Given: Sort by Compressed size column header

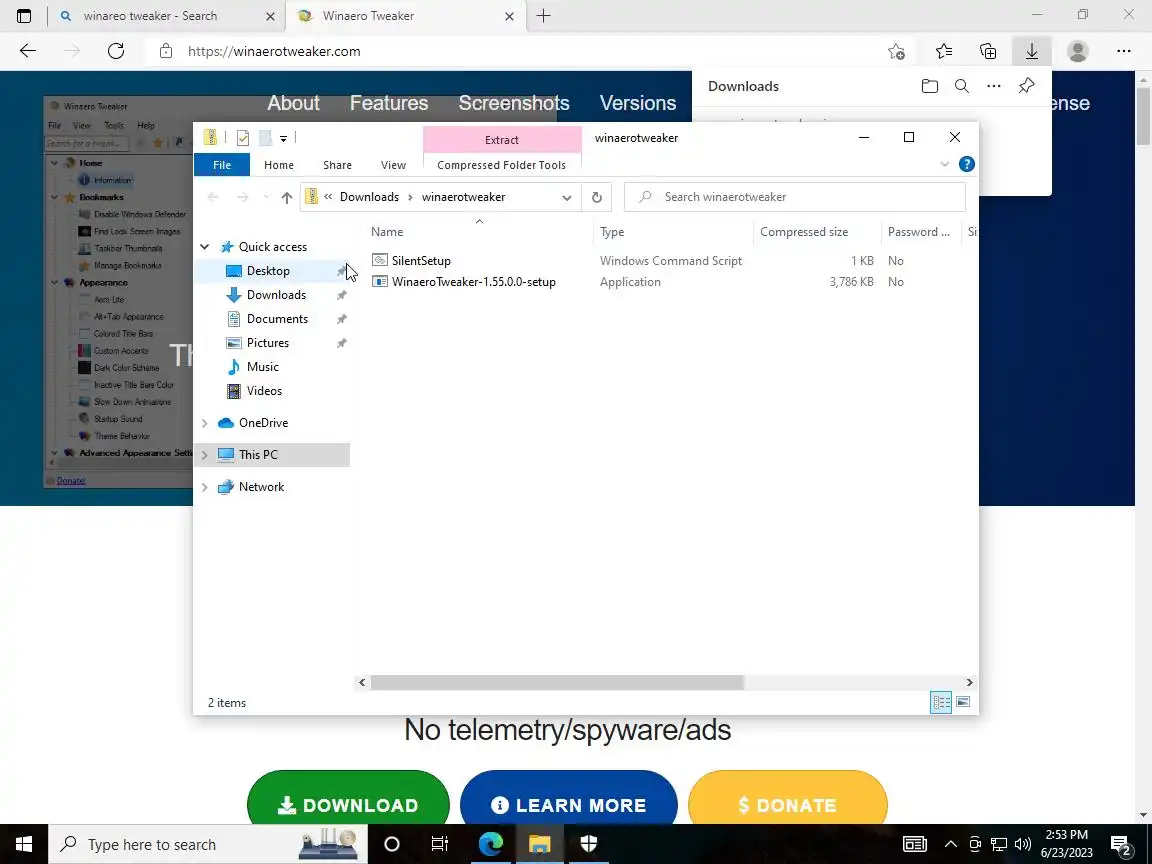Looking at the screenshot, I should click(x=804, y=232).
